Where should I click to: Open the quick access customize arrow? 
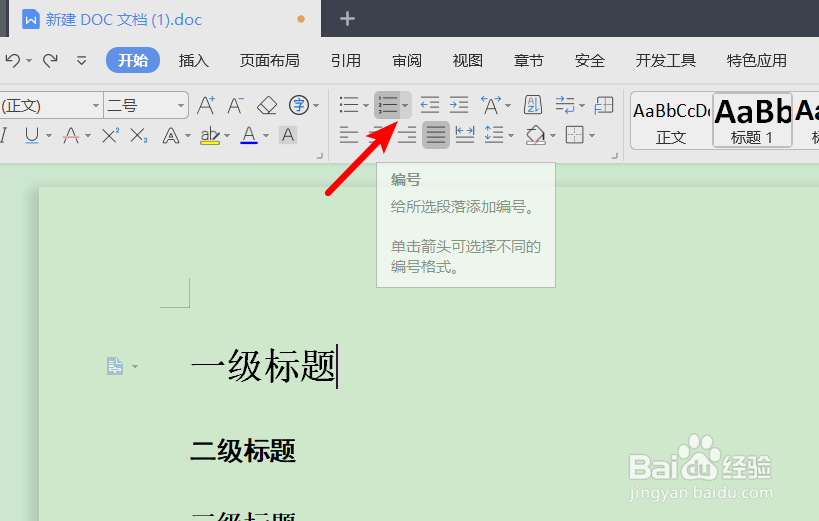coord(81,61)
